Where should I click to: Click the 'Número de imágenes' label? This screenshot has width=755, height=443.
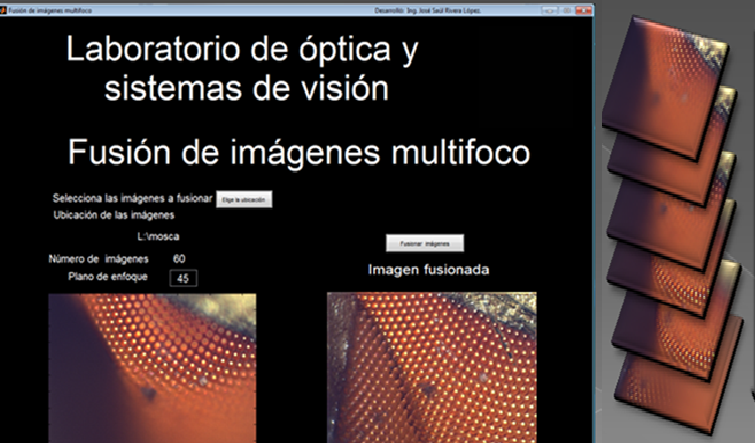99,259
